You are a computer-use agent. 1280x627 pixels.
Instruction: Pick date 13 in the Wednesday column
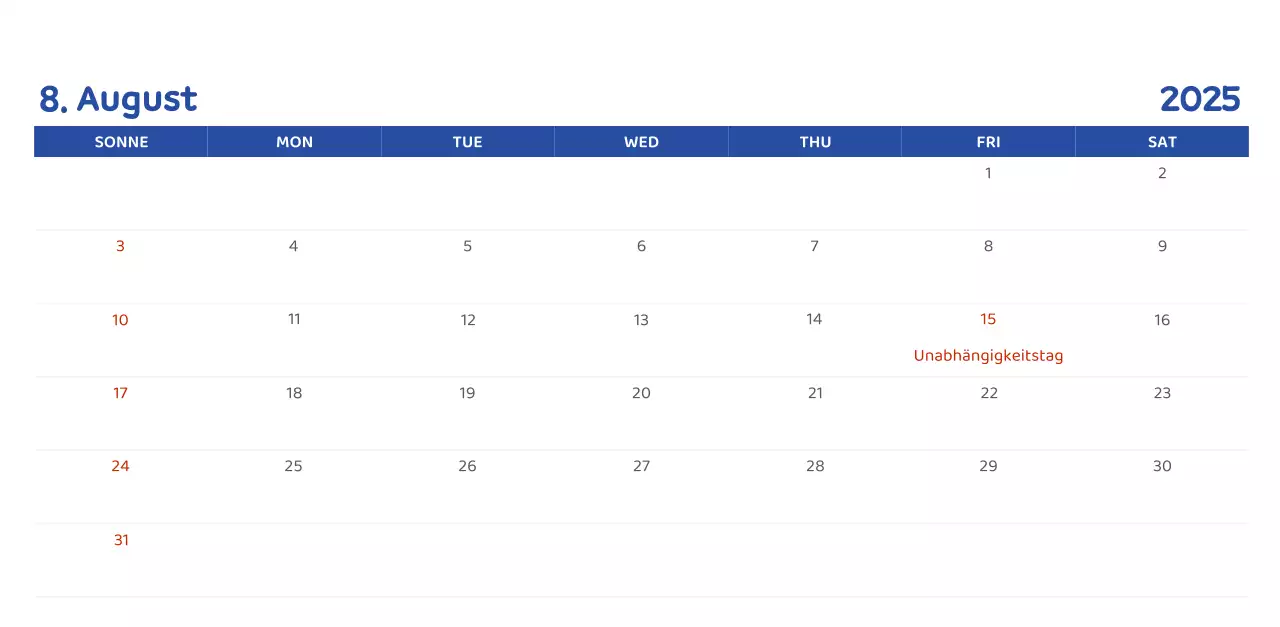click(641, 320)
